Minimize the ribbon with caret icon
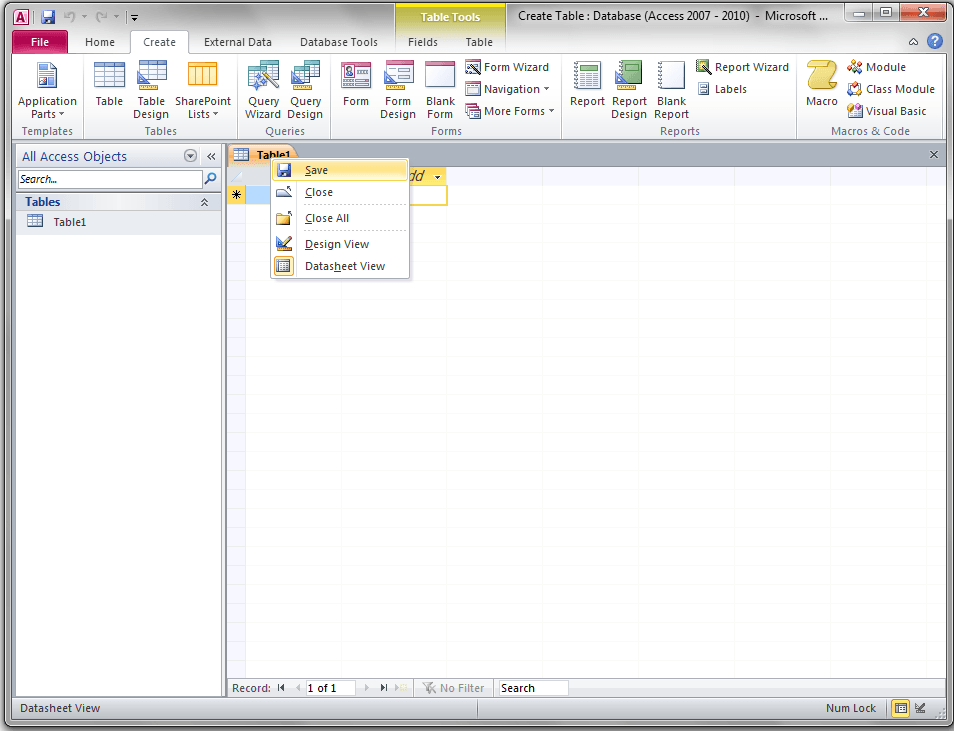 [x=913, y=42]
